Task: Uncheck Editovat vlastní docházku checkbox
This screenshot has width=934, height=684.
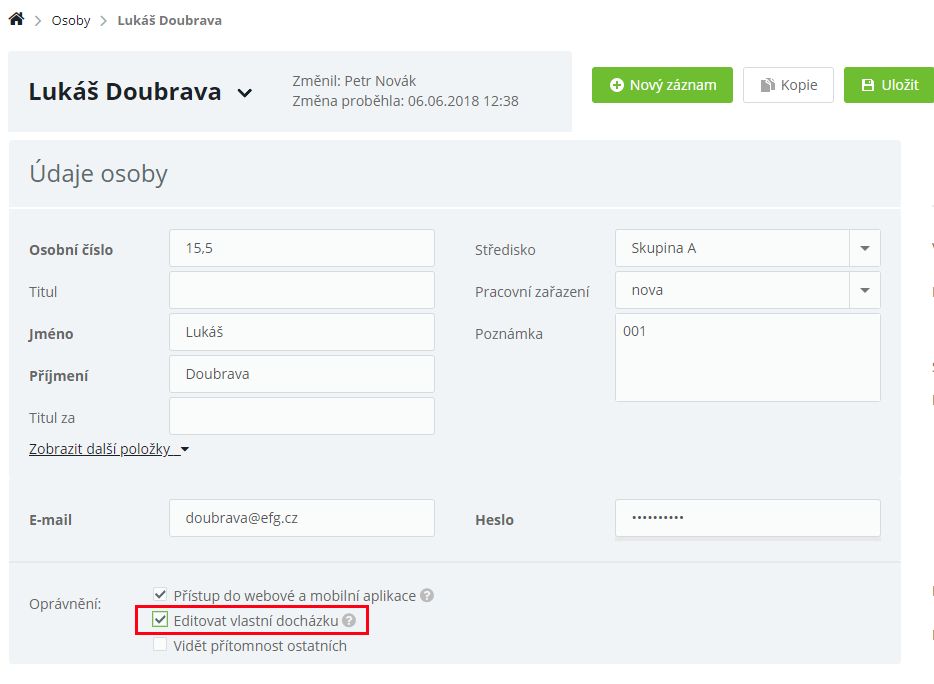Action: coord(160,620)
